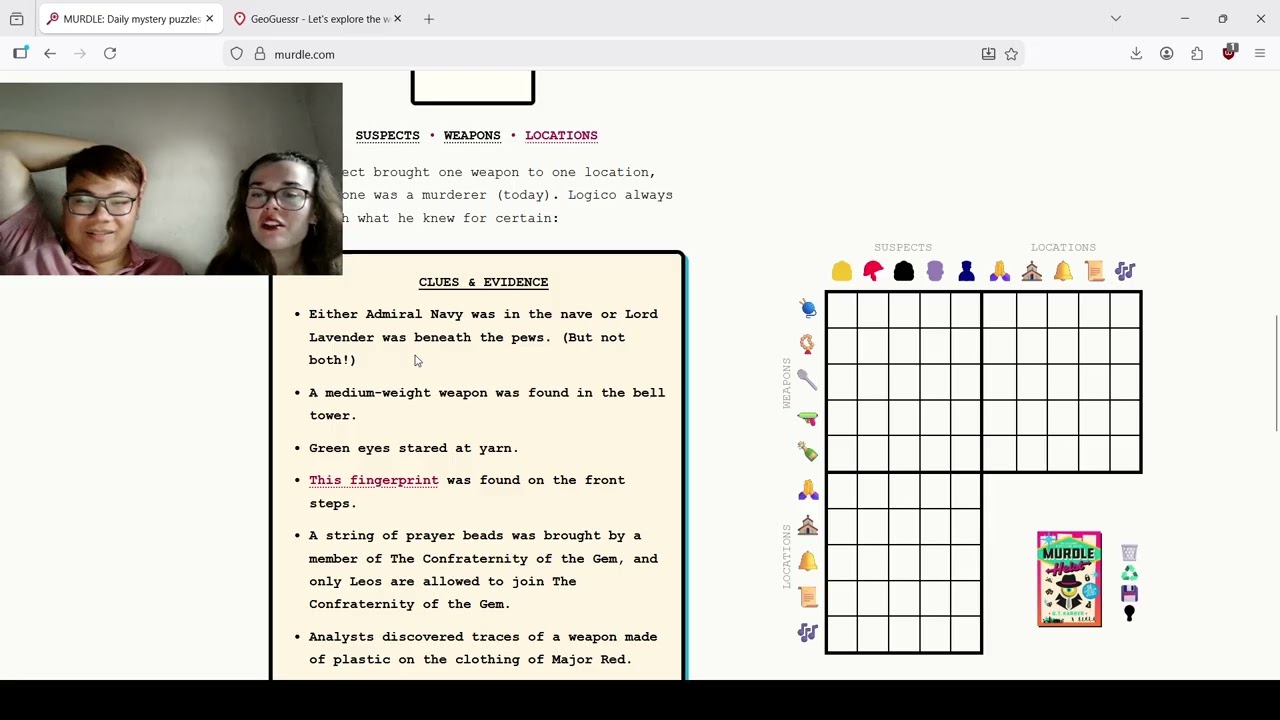Open a new browser tab
Image resolution: width=1280 pixels, height=720 pixels.
coord(429,19)
